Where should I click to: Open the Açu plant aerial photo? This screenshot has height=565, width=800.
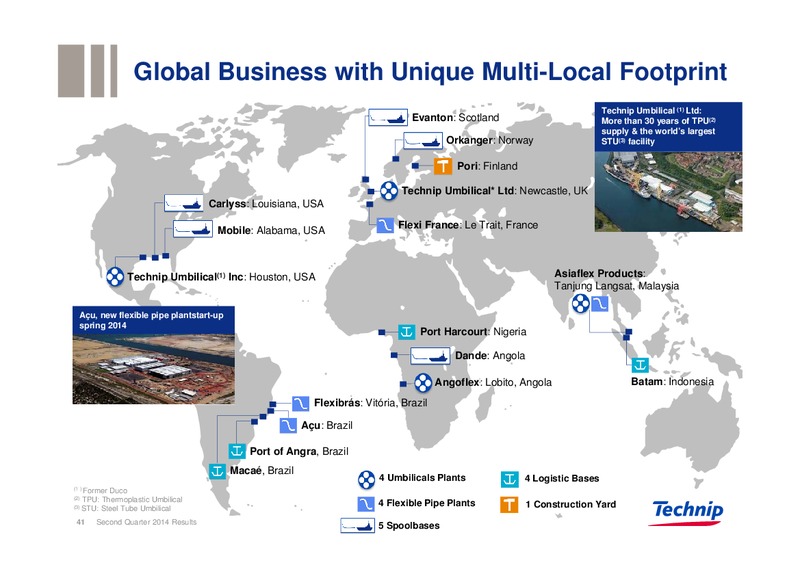[x=154, y=369]
